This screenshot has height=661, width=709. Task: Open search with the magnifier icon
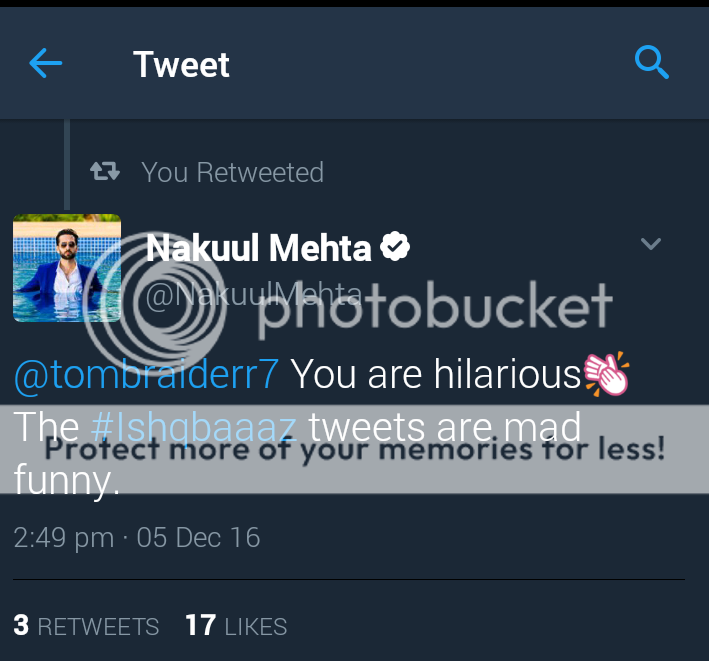pos(651,64)
